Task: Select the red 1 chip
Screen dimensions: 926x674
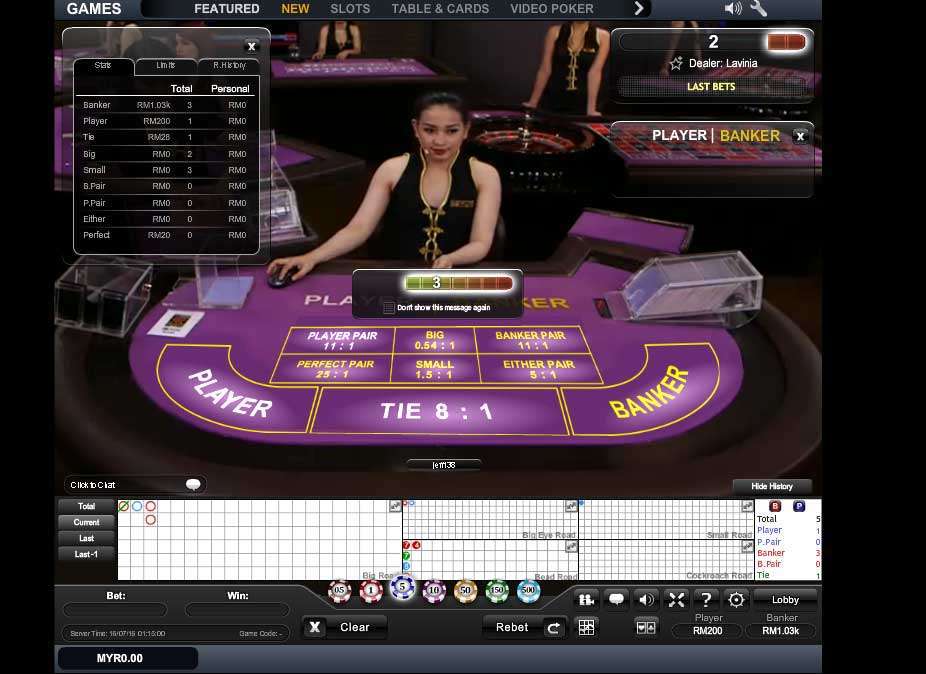Action: pos(371,590)
